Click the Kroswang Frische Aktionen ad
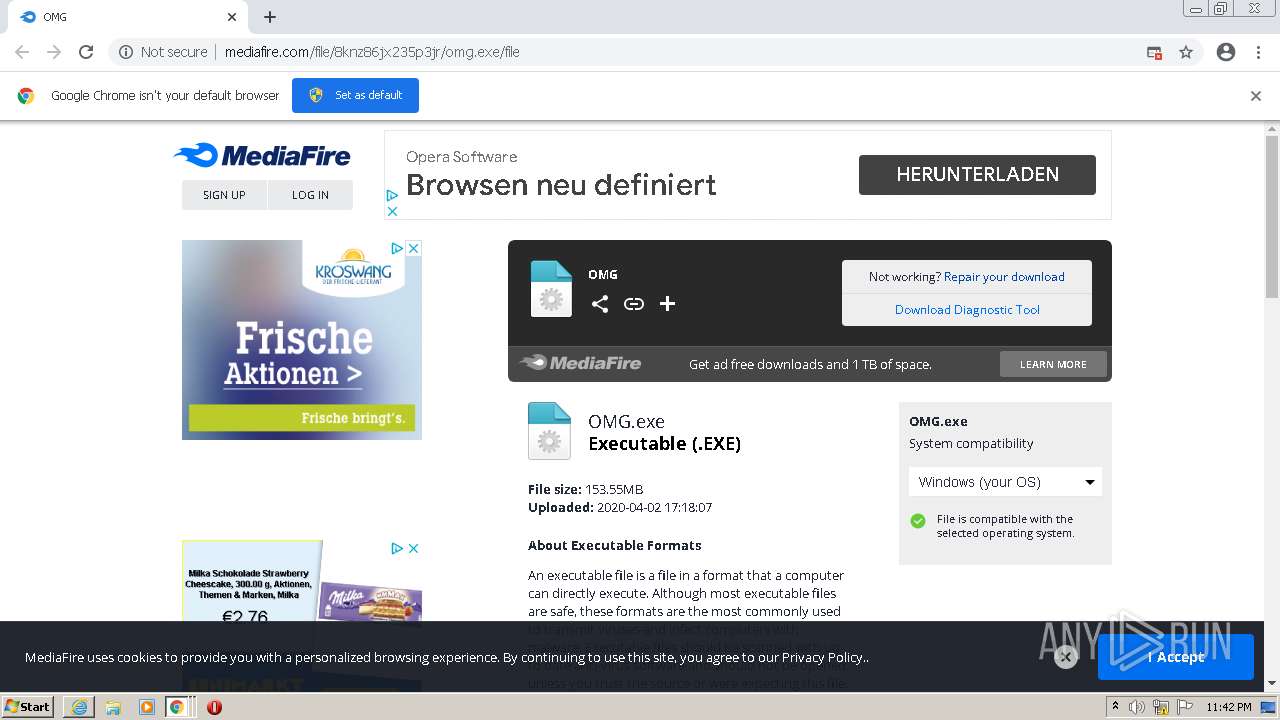Screen dimensions: 1280x720 point(302,340)
